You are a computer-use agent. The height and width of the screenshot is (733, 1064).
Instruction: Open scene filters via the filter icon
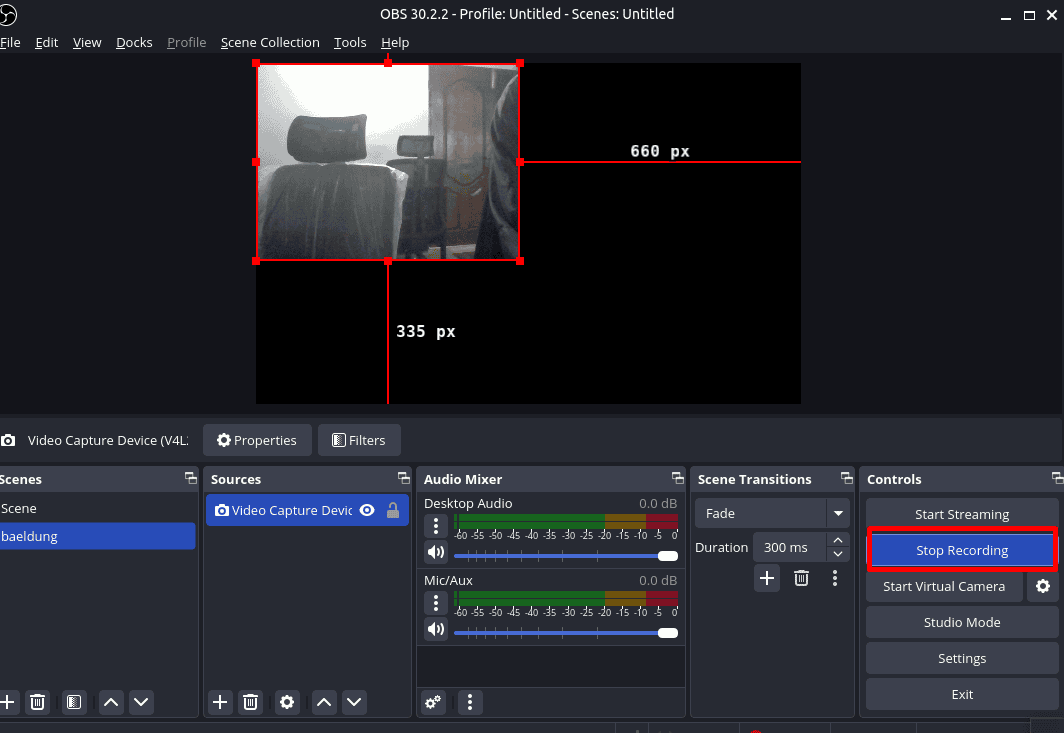click(73, 702)
